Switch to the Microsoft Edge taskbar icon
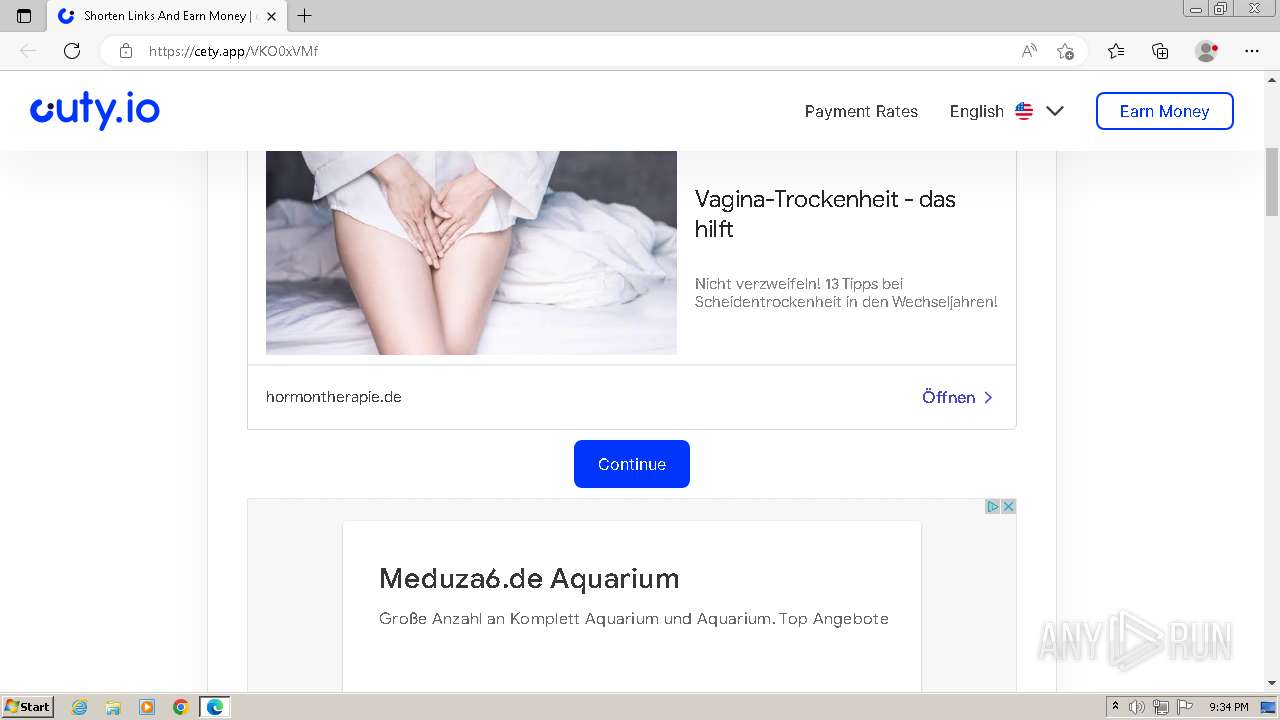Viewport: 1280px width, 720px height. (x=214, y=707)
